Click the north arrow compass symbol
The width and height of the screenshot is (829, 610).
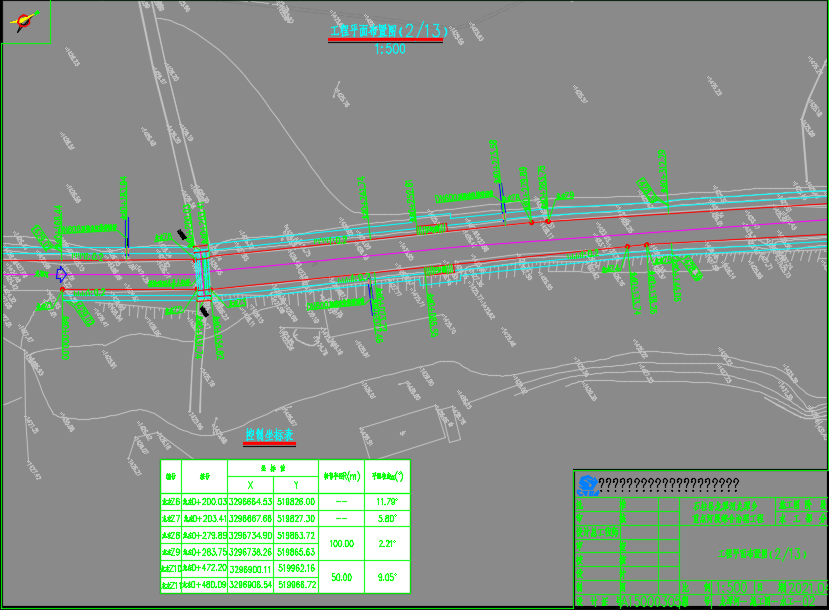(x=24, y=21)
